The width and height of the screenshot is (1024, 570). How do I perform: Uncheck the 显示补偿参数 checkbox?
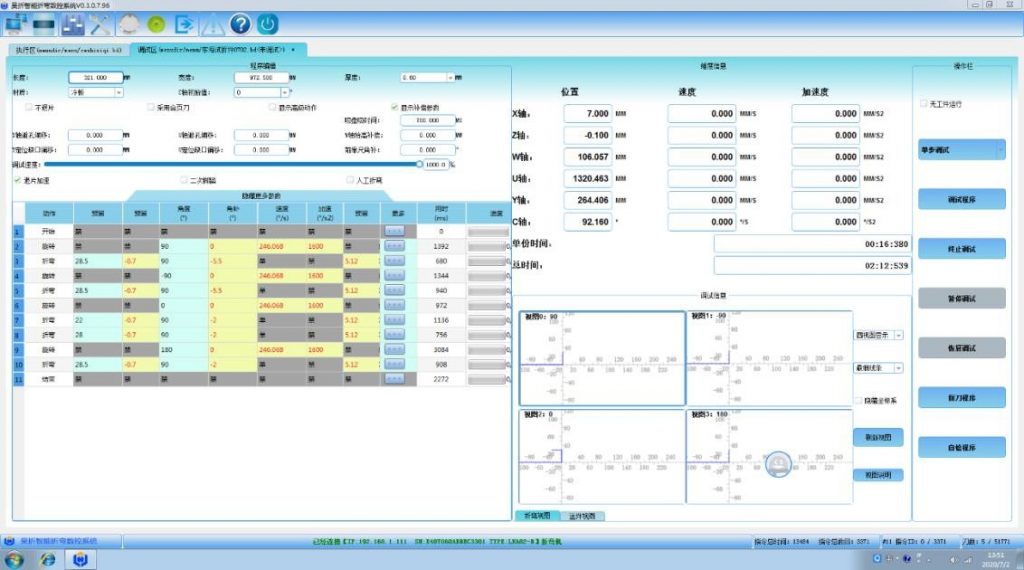[394, 107]
